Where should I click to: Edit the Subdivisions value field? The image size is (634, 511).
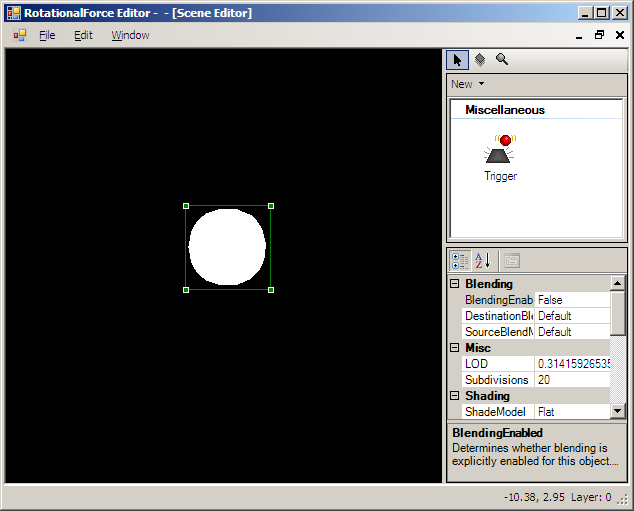571,380
